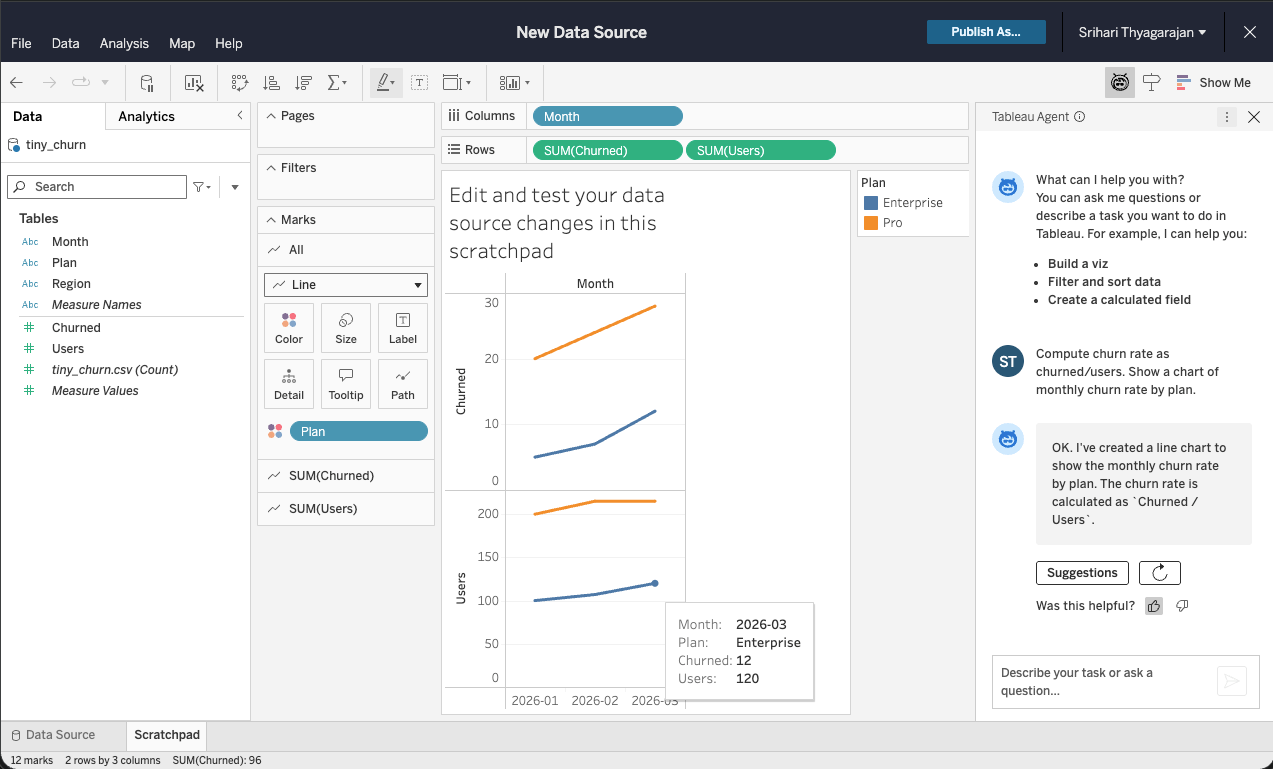Click the Pause Auto Updates data source icon
This screenshot has width=1273, height=769.
coord(147,83)
